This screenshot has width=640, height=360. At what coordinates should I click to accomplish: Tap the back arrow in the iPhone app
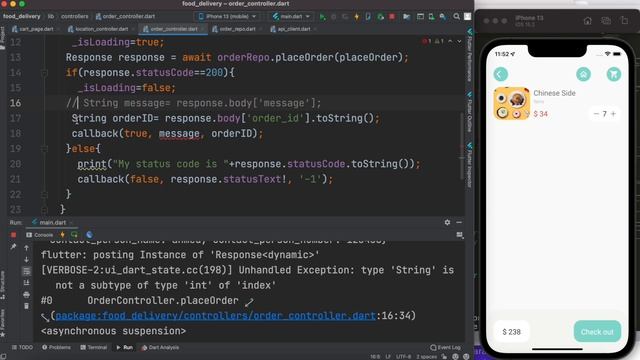pyautogui.click(x=501, y=74)
